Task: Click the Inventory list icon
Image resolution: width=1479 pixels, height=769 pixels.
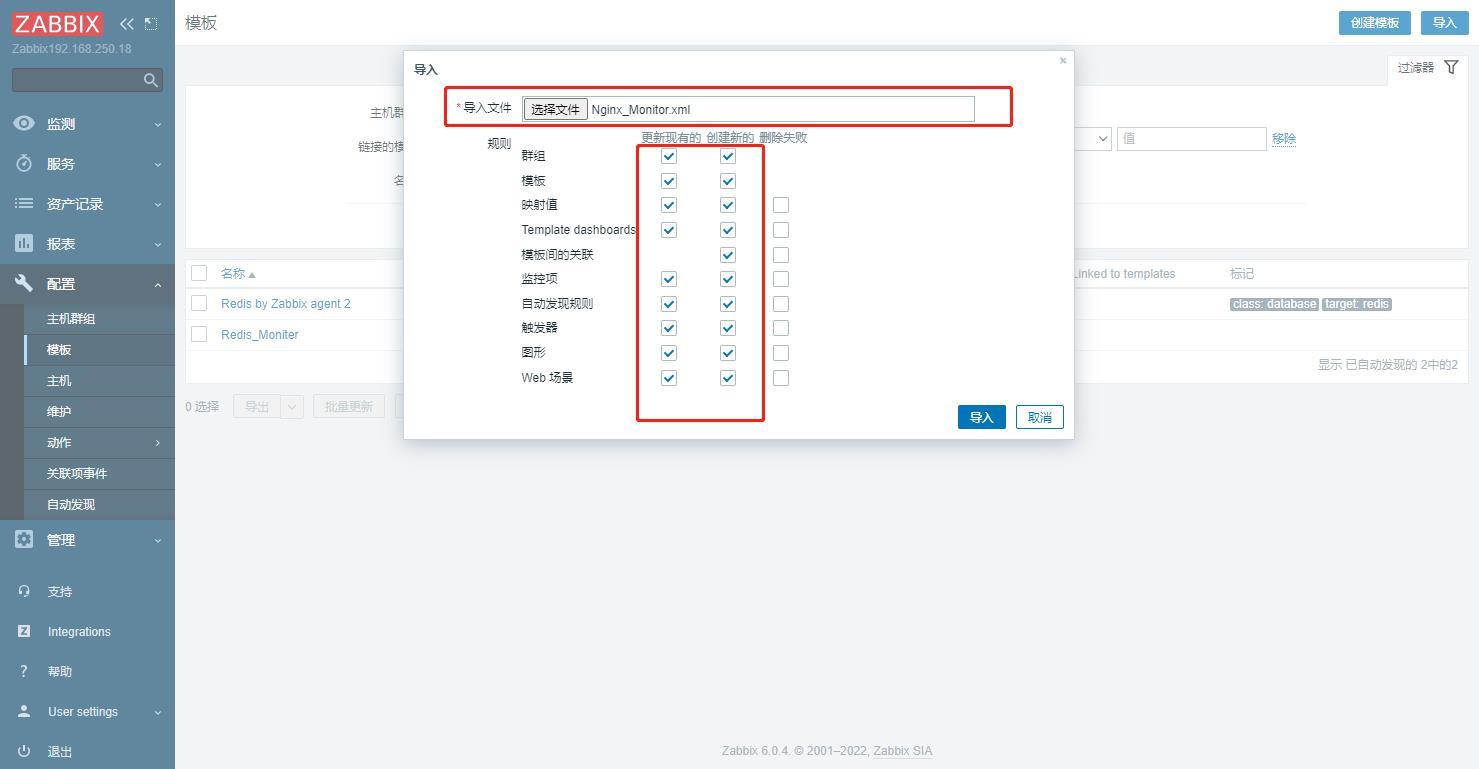Action: pyautogui.click(x=24, y=204)
